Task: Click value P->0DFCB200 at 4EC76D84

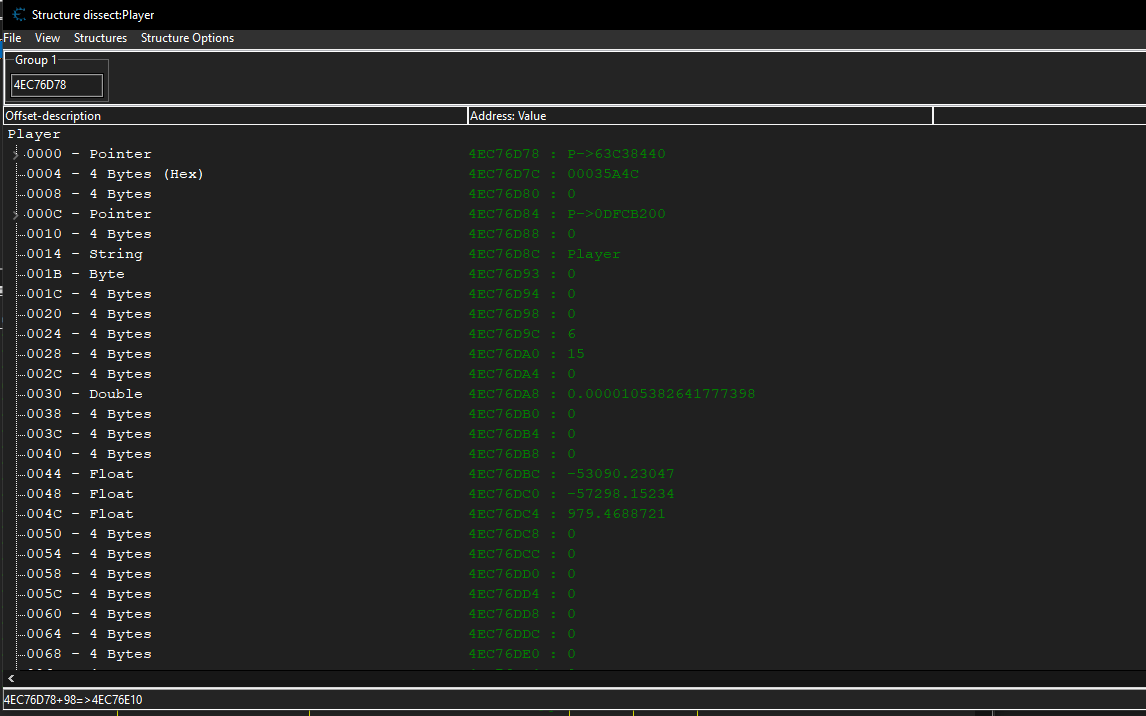Action: coord(616,214)
